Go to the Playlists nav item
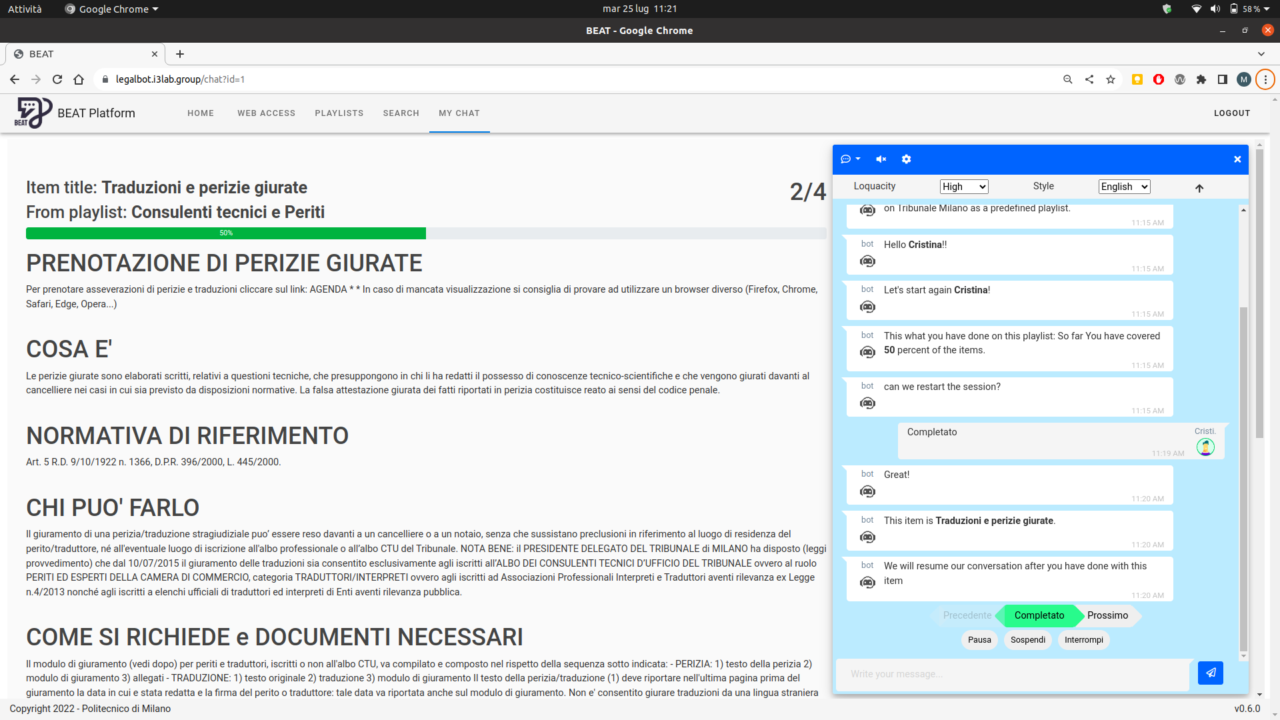The height and width of the screenshot is (720, 1280). point(339,113)
